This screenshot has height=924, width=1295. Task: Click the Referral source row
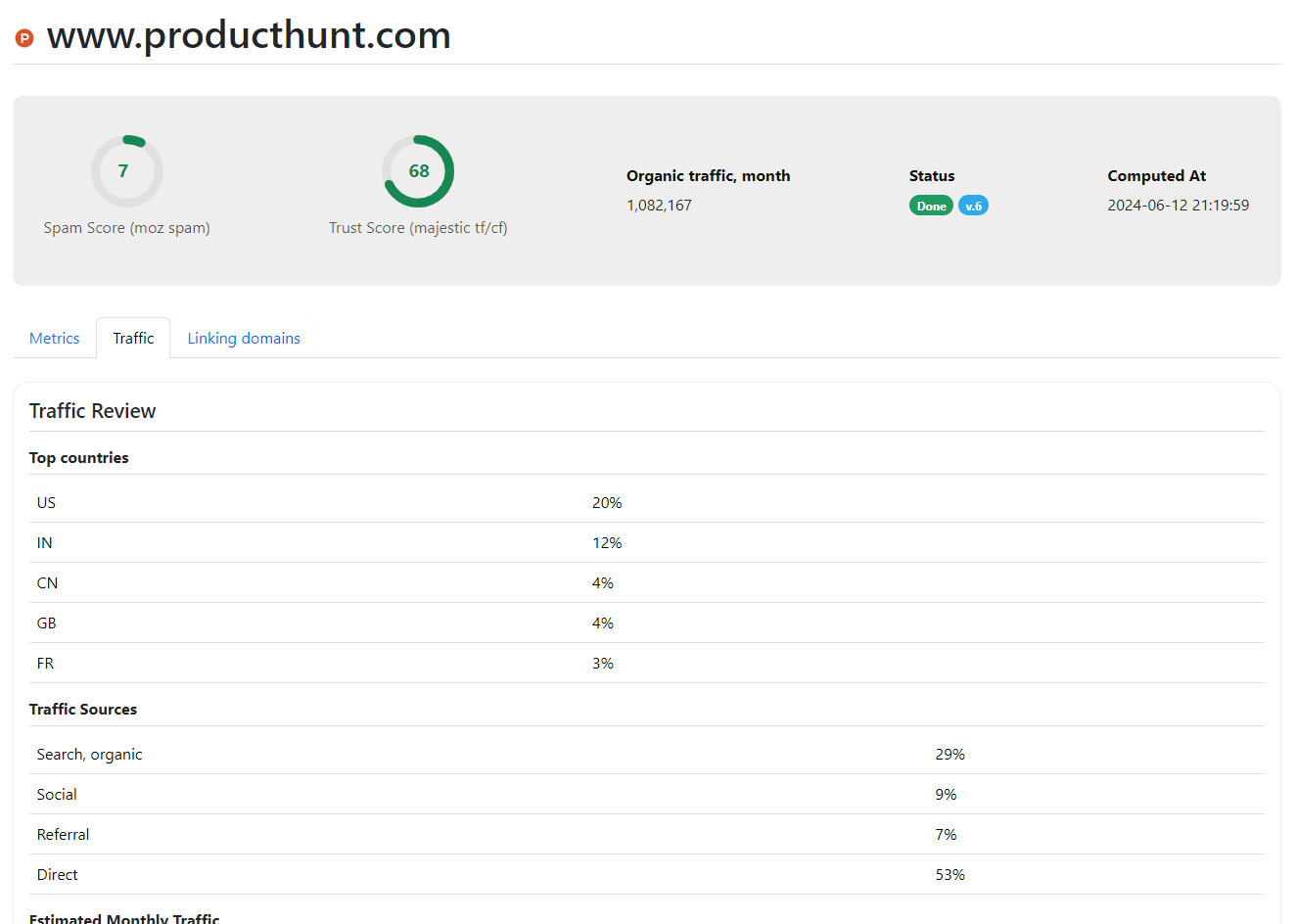647,835
